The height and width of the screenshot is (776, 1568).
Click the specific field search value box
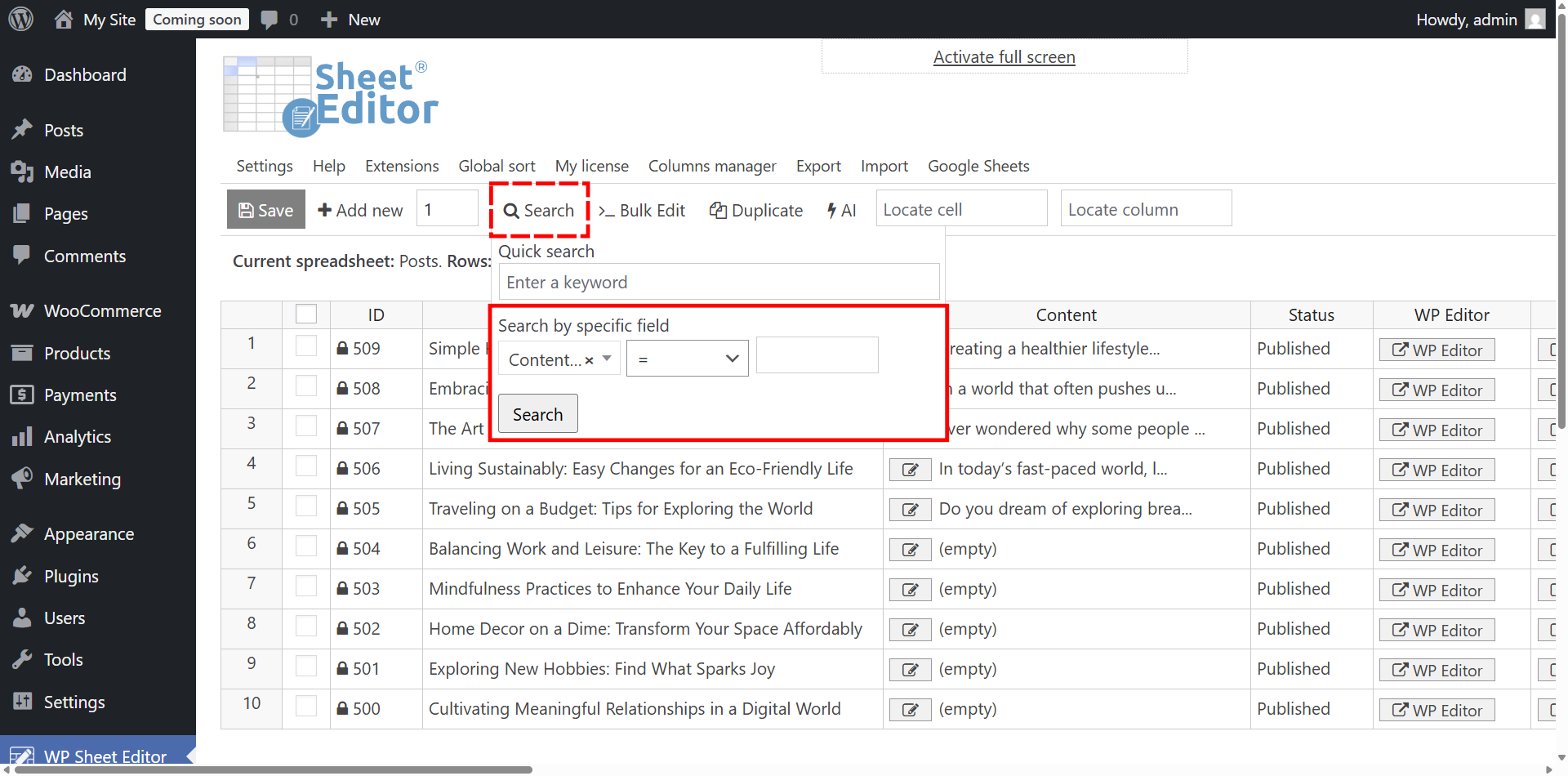point(817,355)
